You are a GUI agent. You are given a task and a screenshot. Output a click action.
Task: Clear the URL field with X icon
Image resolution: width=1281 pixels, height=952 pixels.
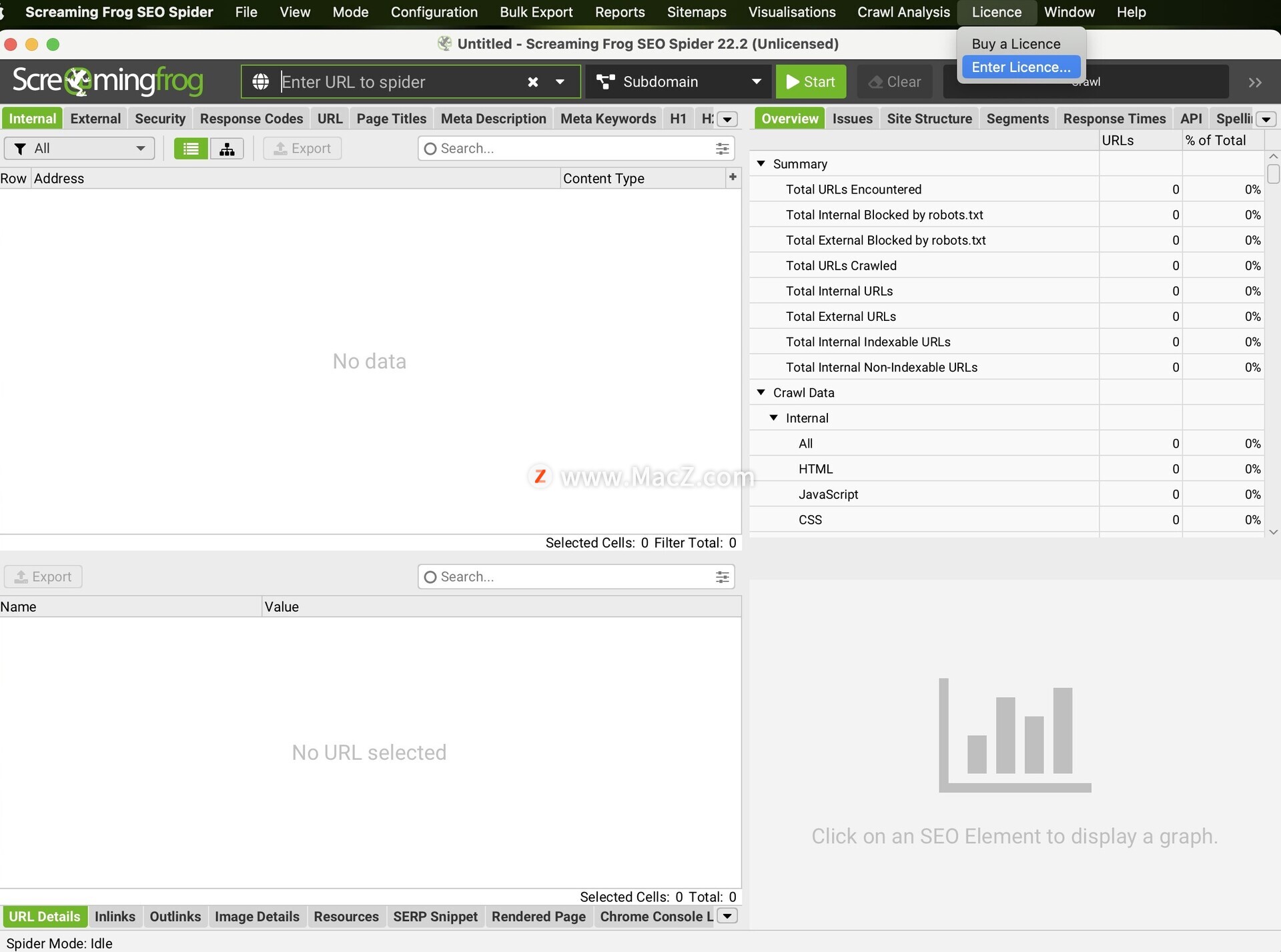[x=532, y=81]
